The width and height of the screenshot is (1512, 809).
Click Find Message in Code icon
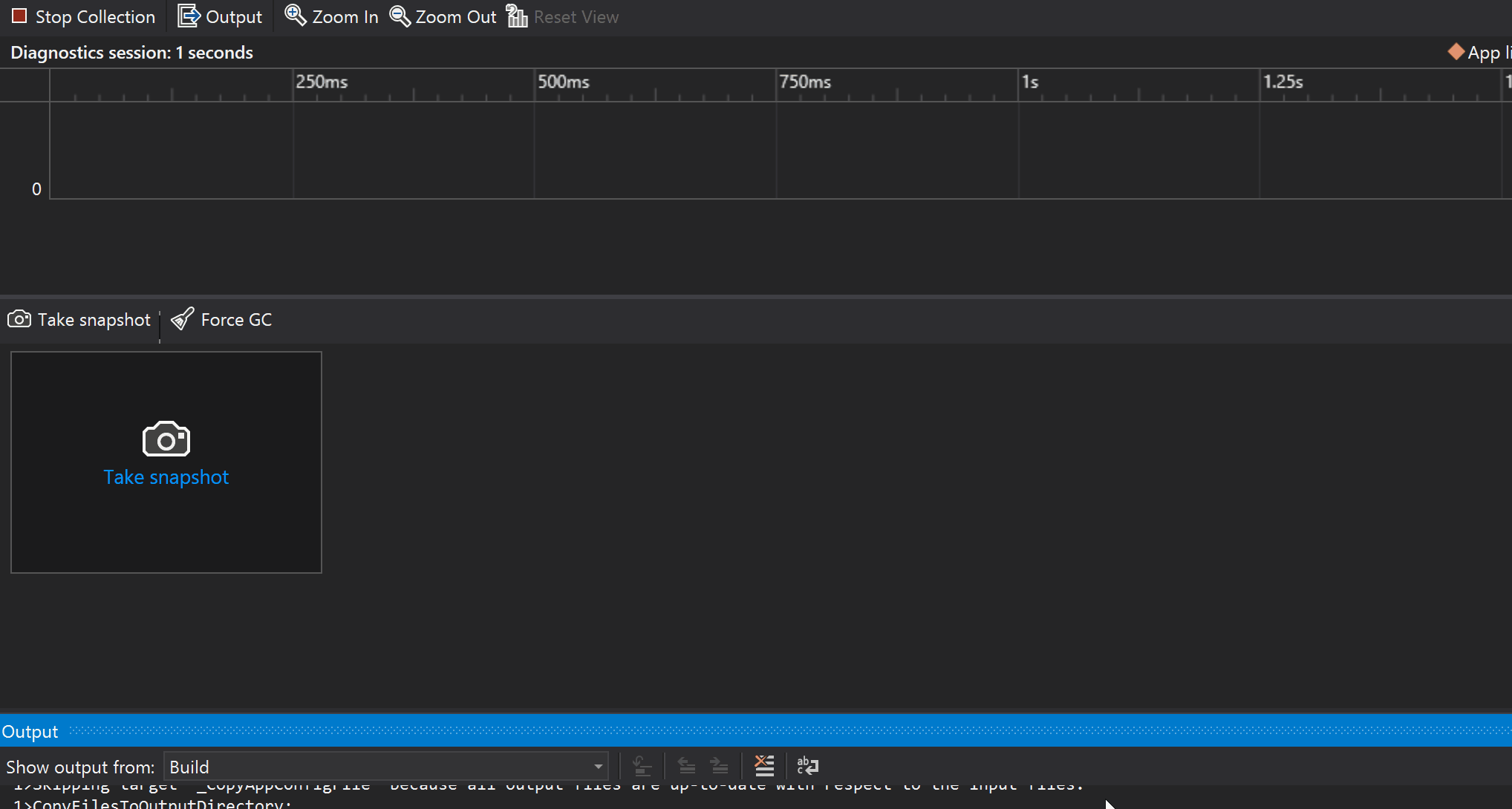pos(642,765)
